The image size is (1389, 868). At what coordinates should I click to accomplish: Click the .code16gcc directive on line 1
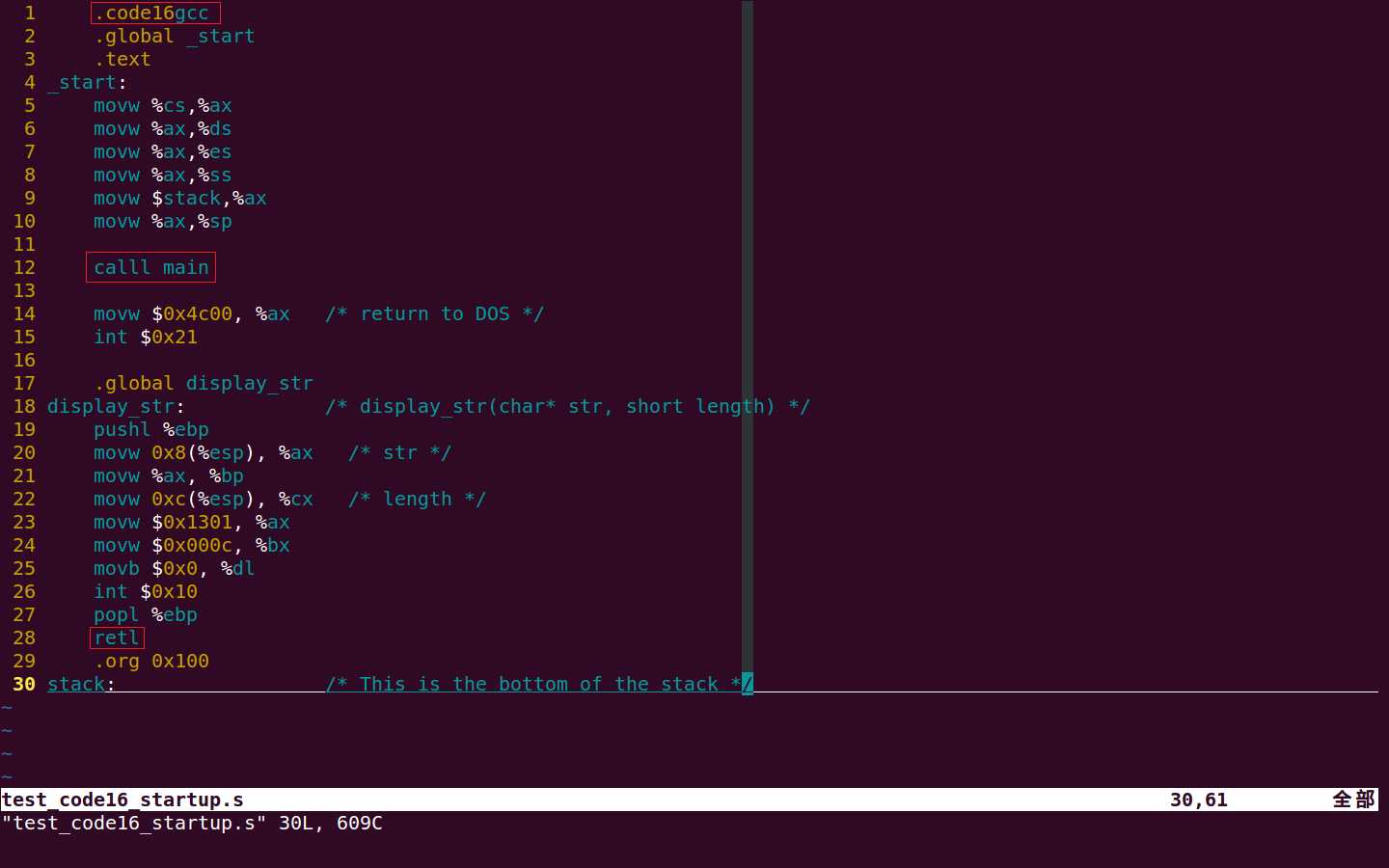click(151, 13)
